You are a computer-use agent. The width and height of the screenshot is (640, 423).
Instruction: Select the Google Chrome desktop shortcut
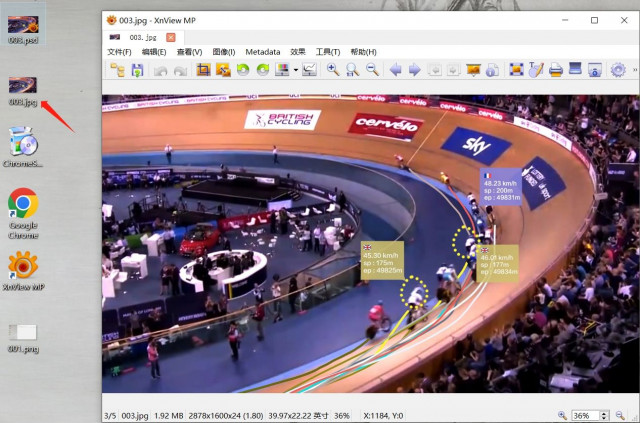pyautogui.click(x=23, y=213)
